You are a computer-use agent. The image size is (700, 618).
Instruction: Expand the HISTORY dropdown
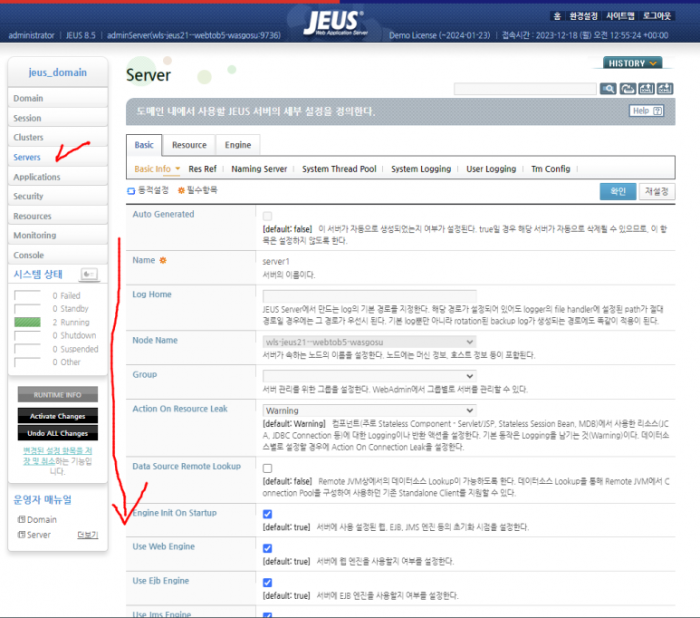coord(632,63)
